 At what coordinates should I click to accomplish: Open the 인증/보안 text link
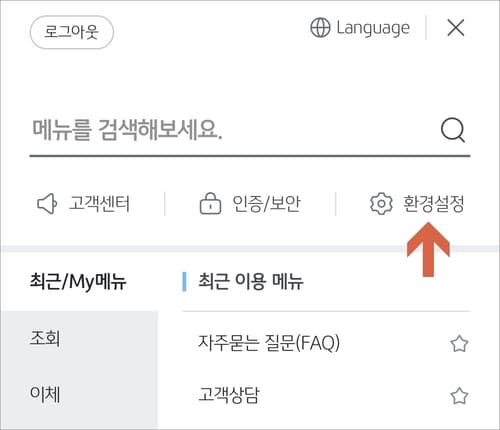pos(266,203)
